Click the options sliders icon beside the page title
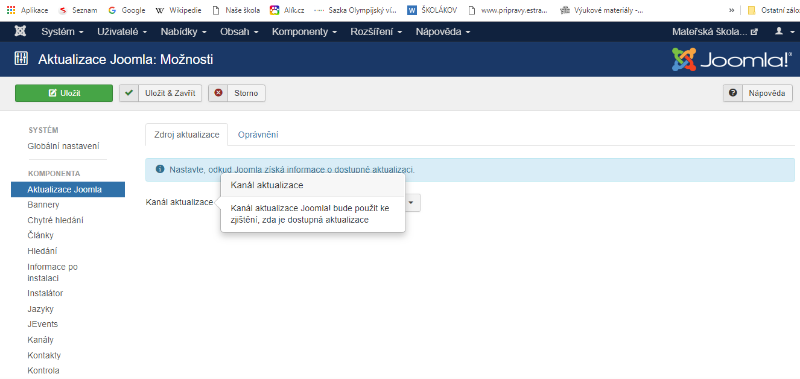The width and height of the screenshot is (800, 379). click(21, 59)
